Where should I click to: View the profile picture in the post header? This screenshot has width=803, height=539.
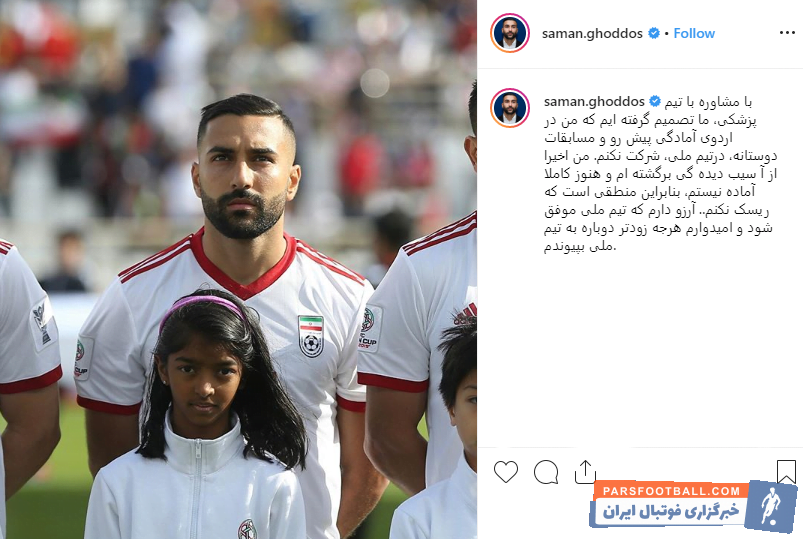510,33
